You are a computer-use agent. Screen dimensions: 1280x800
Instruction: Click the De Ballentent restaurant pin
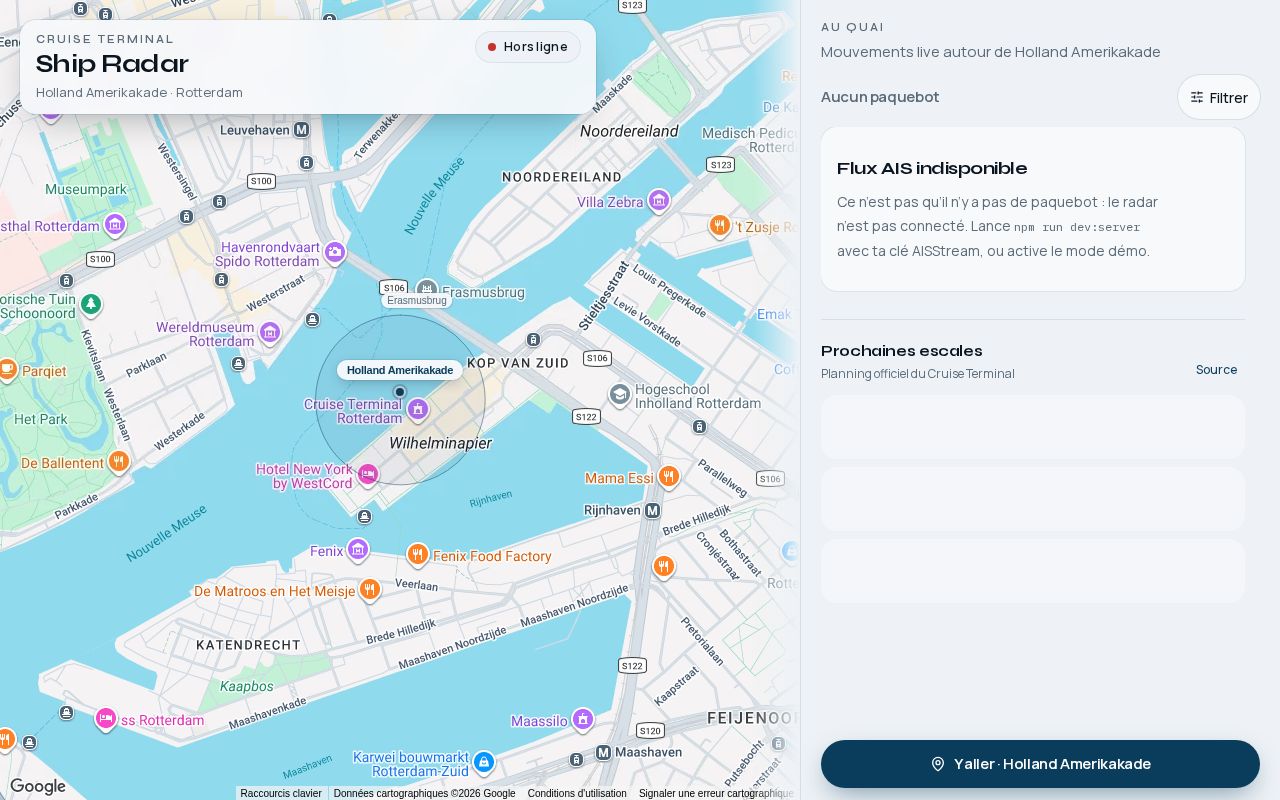click(119, 461)
